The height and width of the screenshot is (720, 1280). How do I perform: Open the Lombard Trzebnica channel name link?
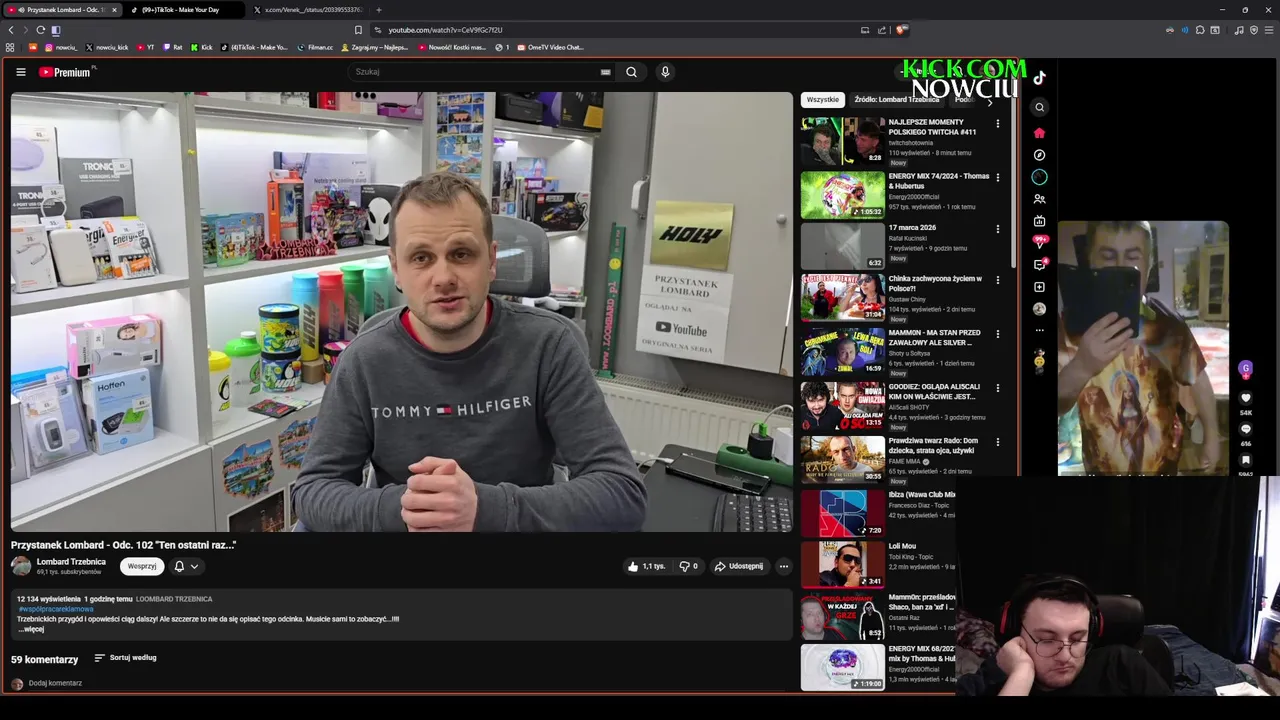(71, 562)
